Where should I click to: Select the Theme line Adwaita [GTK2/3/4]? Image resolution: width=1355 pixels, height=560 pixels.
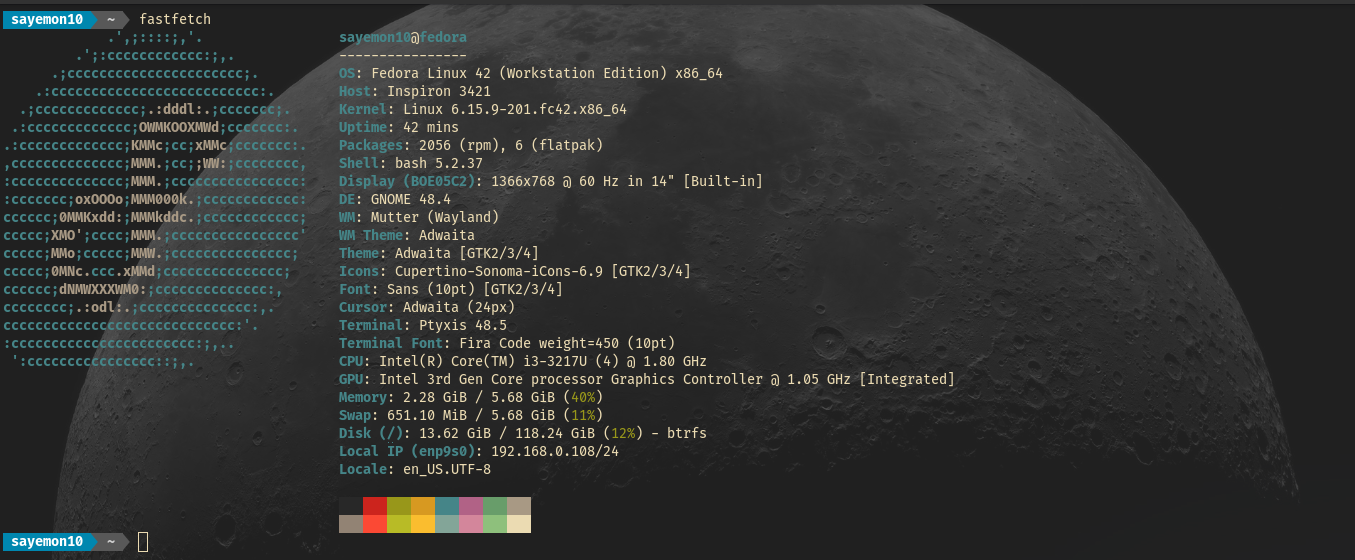(x=439, y=253)
